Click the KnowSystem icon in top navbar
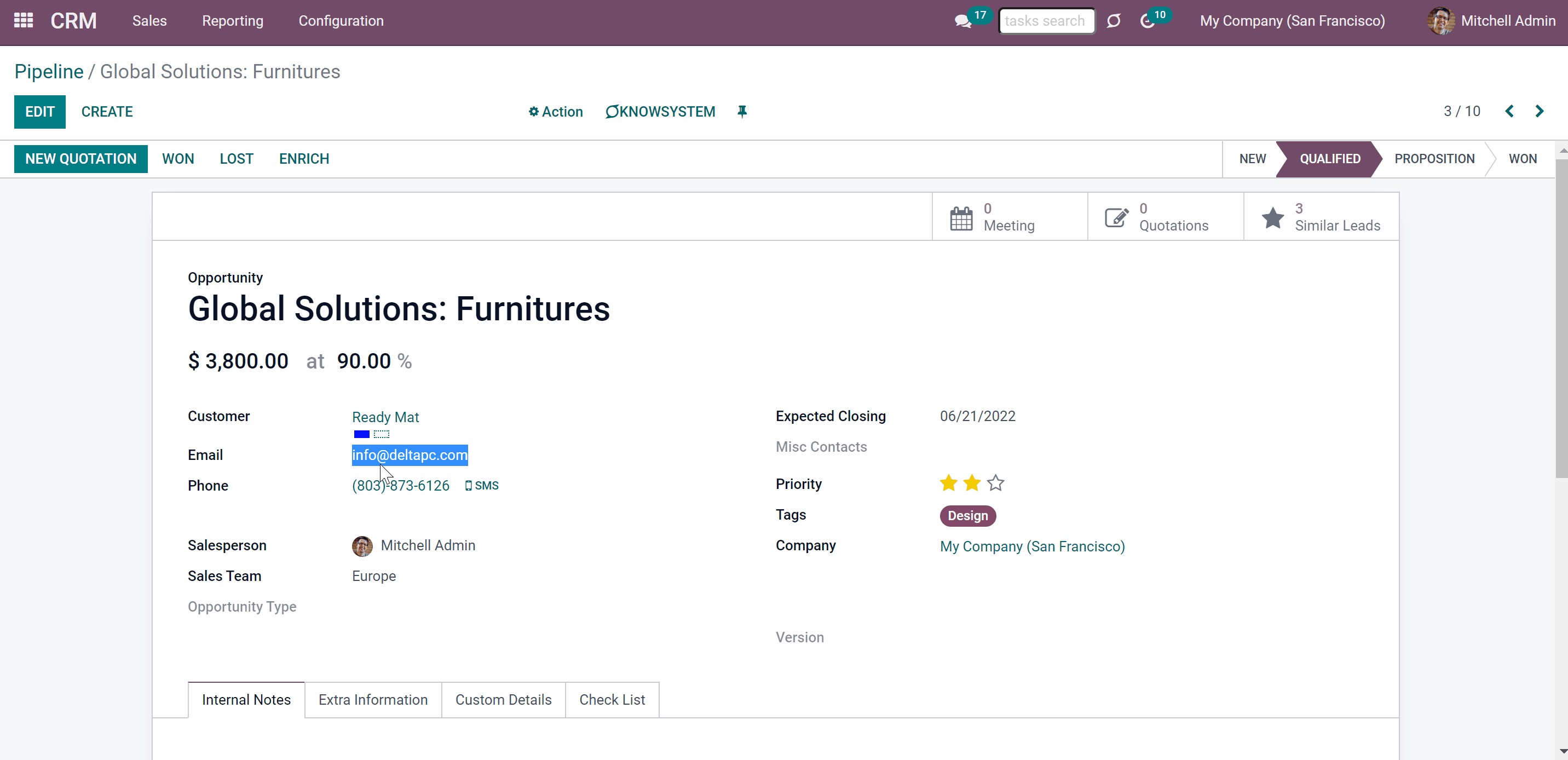1568x760 pixels. pyautogui.click(x=1113, y=21)
